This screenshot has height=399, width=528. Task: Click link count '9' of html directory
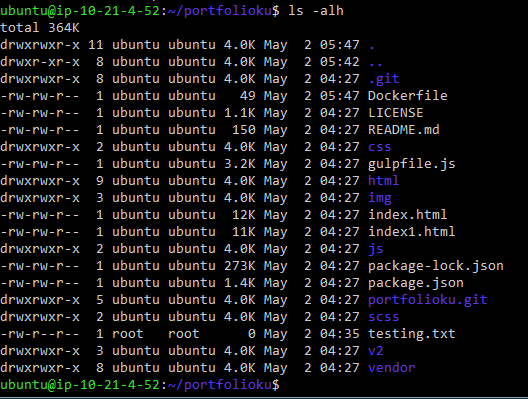(x=100, y=181)
